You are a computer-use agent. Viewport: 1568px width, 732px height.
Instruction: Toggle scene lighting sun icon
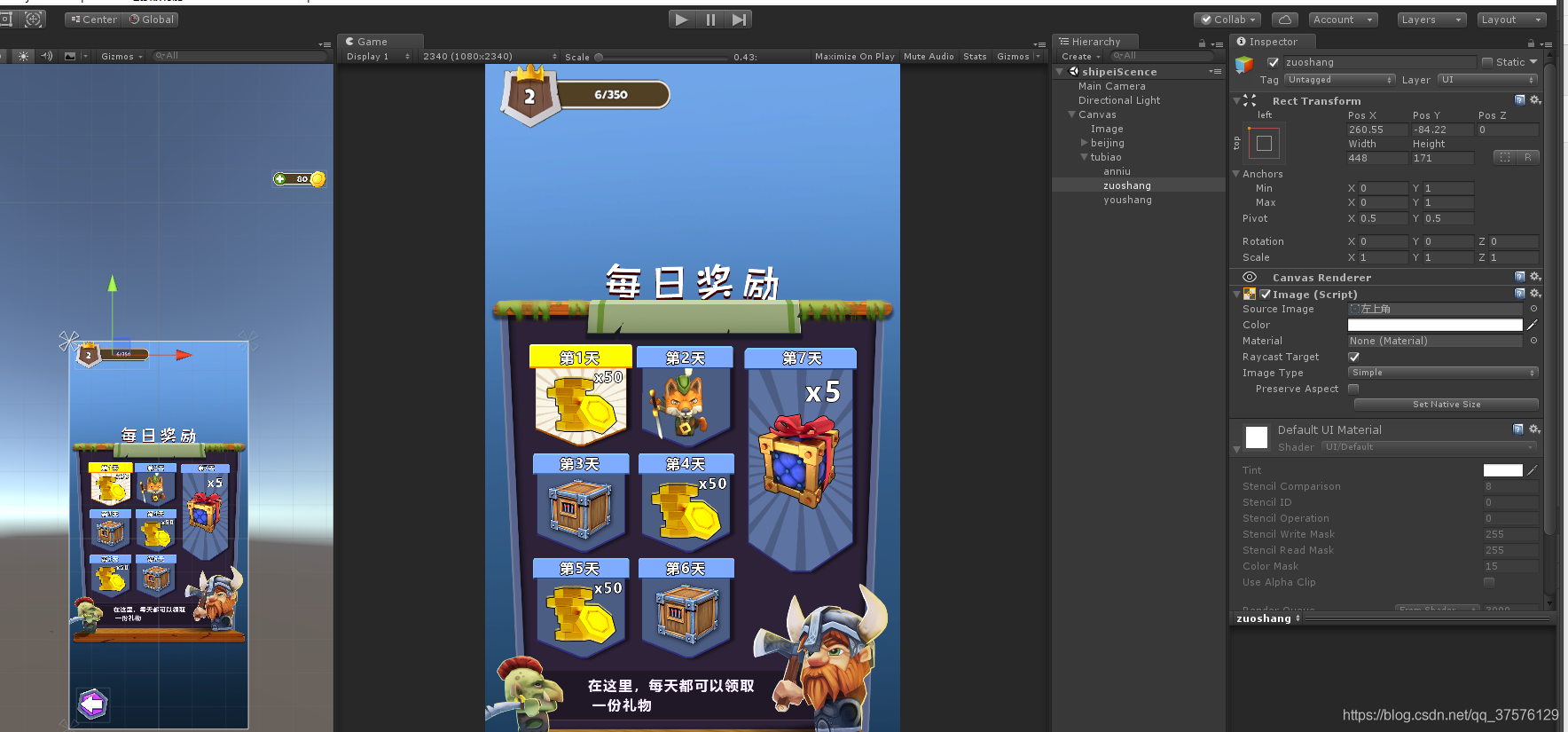point(23,56)
